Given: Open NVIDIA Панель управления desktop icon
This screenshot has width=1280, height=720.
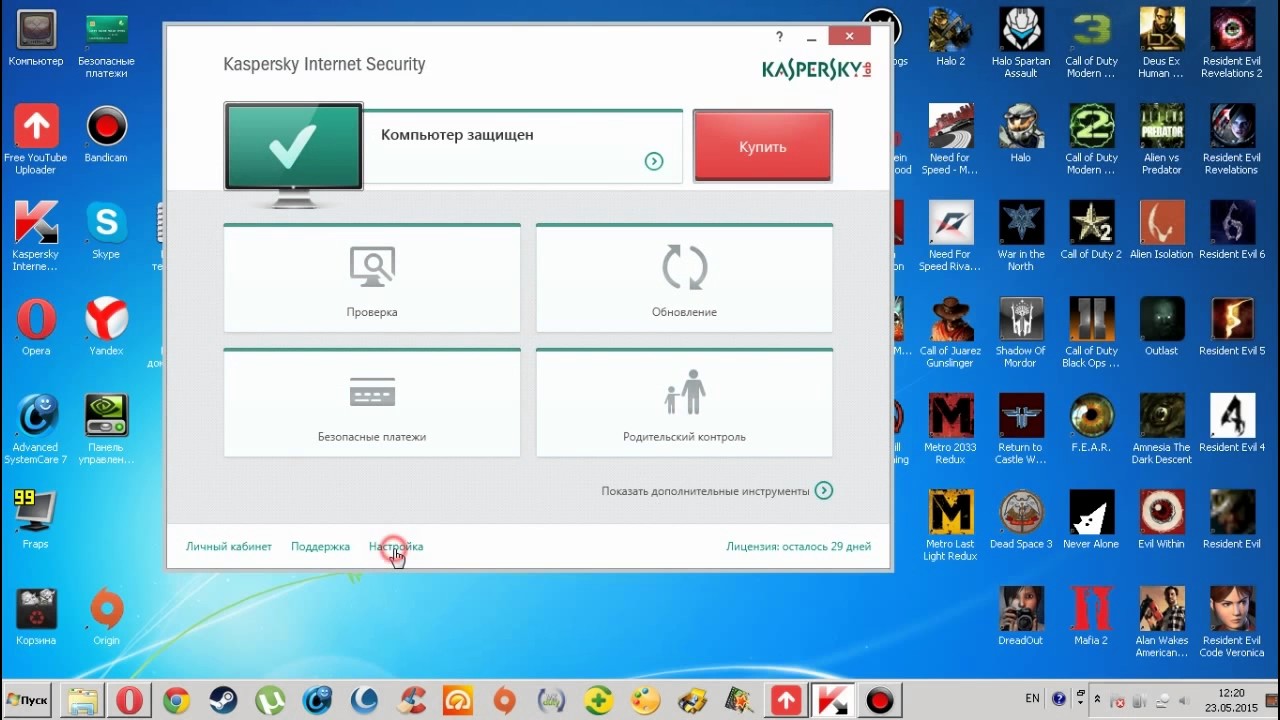Looking at the screenshot, I should click(106, 429).
